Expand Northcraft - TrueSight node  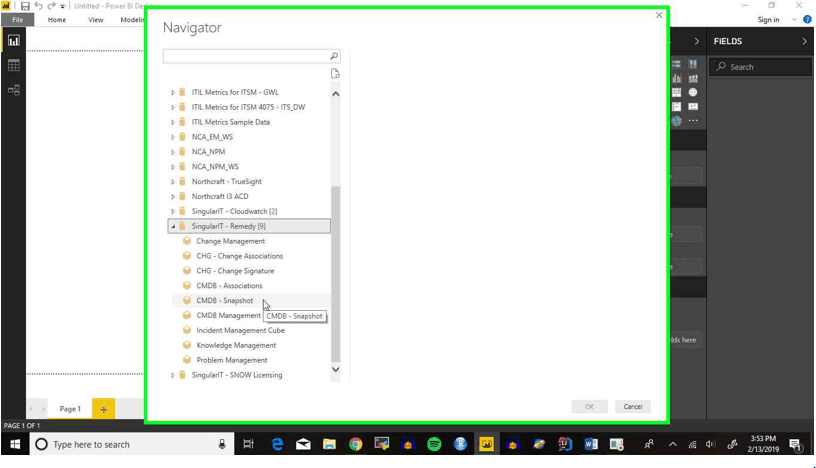pyautogui.click(x=173, y=182)
